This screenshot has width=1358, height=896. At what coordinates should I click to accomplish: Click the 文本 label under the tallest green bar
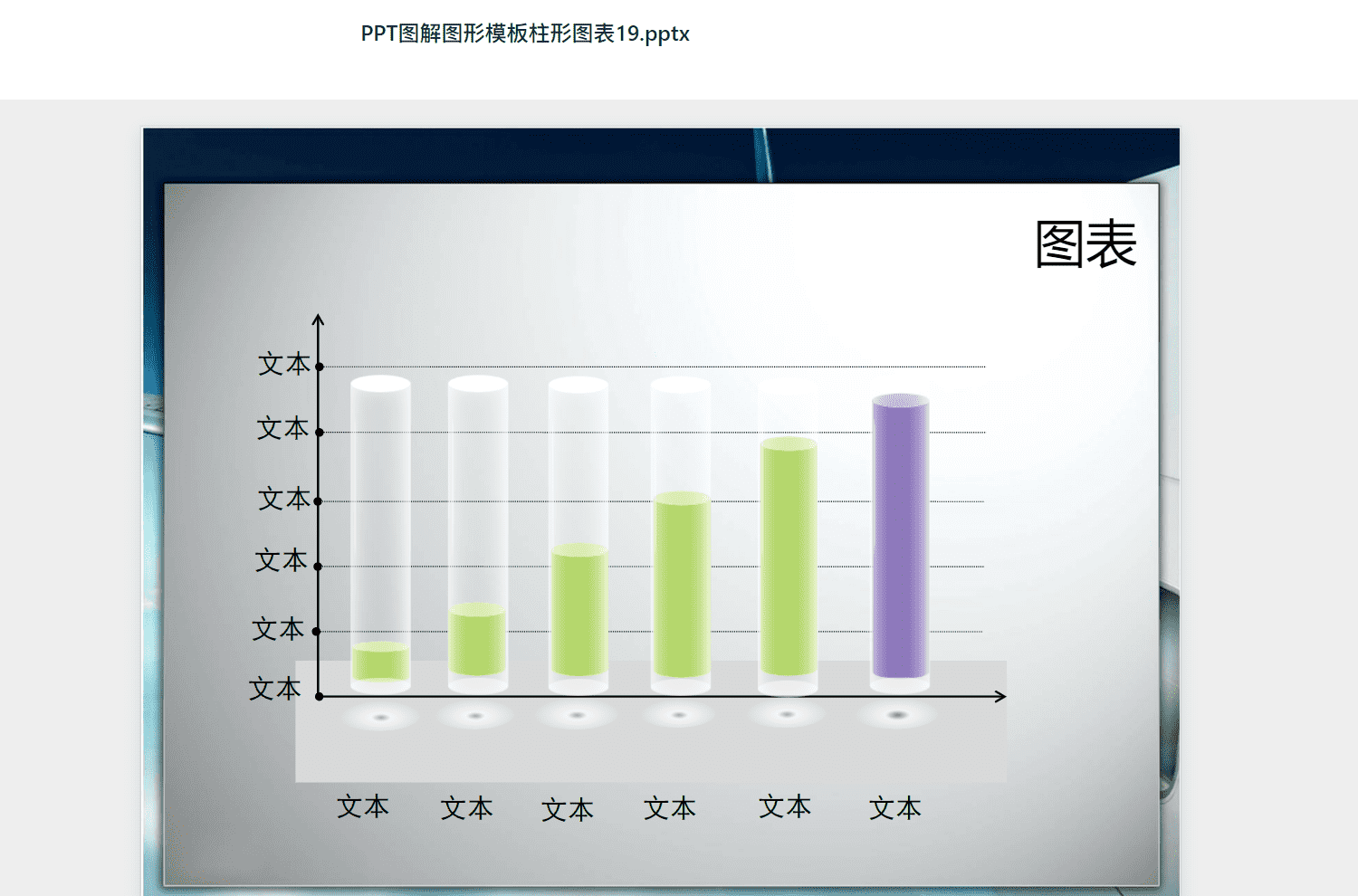785,805
